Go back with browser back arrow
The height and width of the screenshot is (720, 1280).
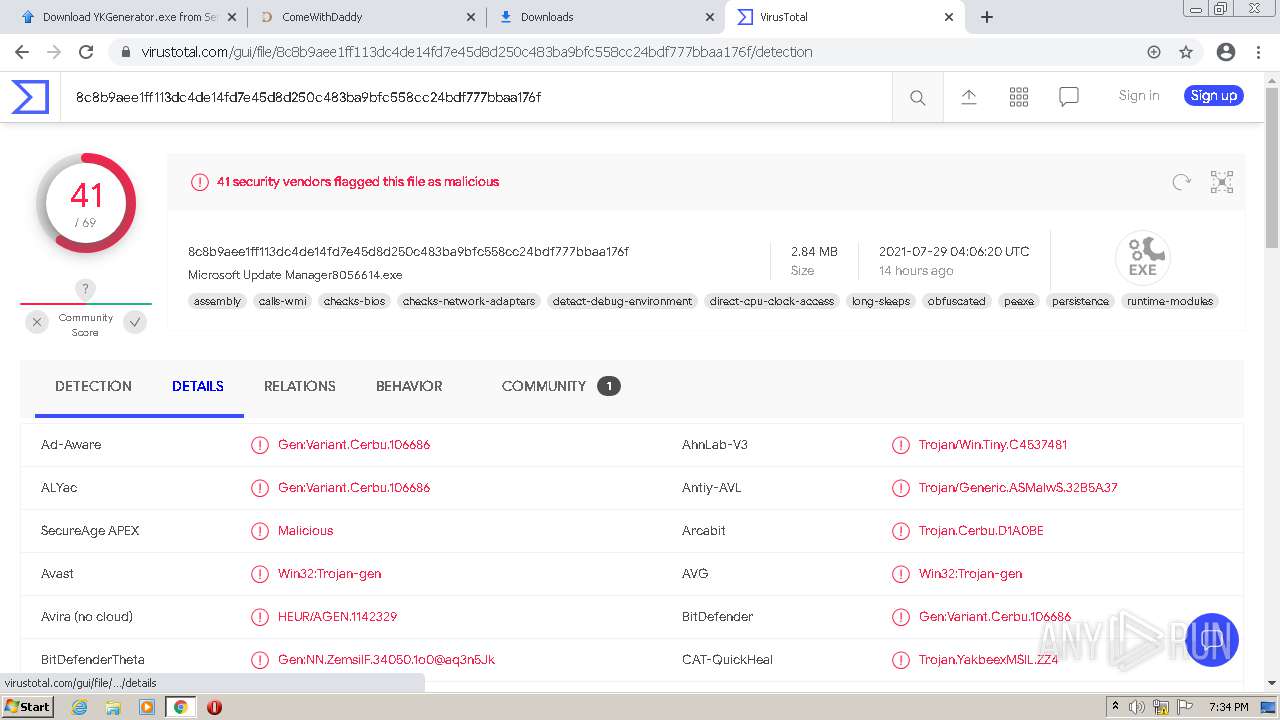[x=21, y=52]
